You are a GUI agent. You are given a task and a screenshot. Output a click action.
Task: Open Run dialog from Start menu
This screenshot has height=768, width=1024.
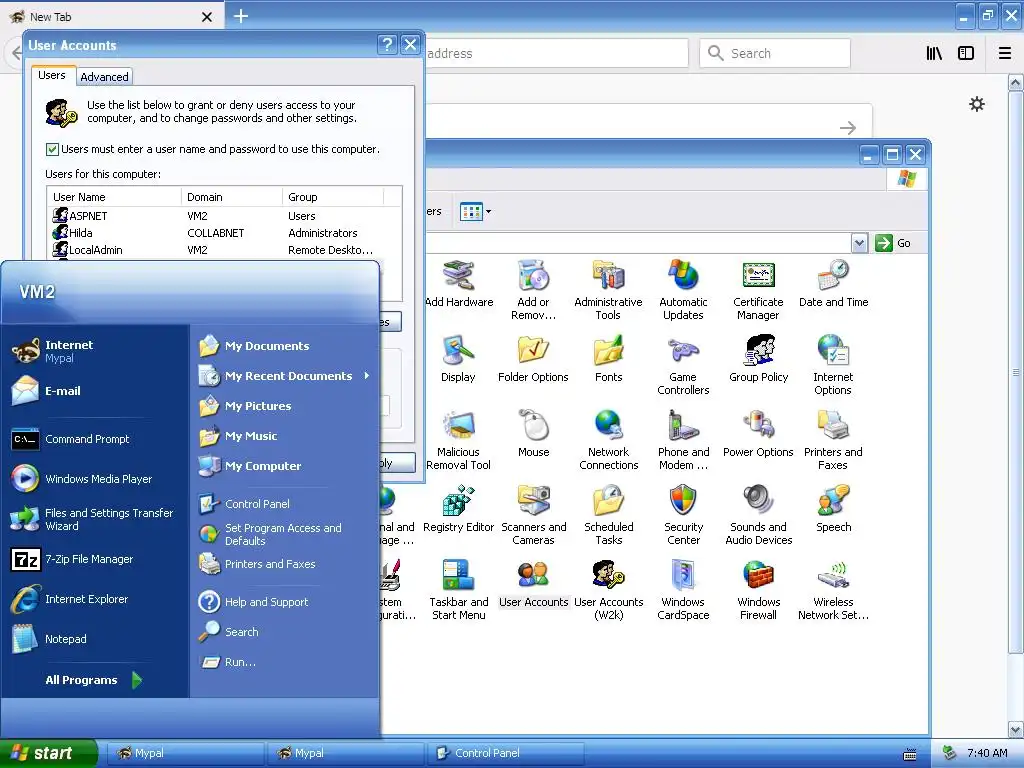coord(227,662)
